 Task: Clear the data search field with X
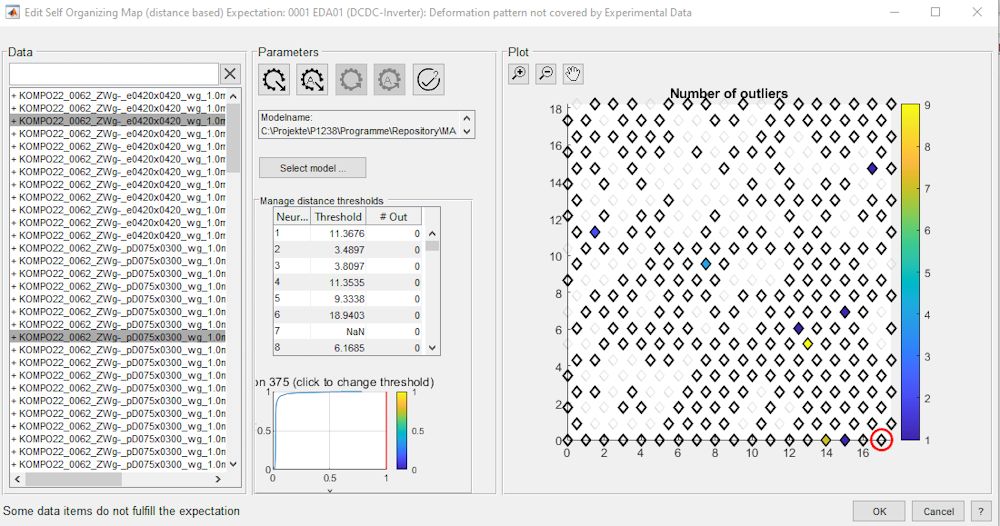230,74
